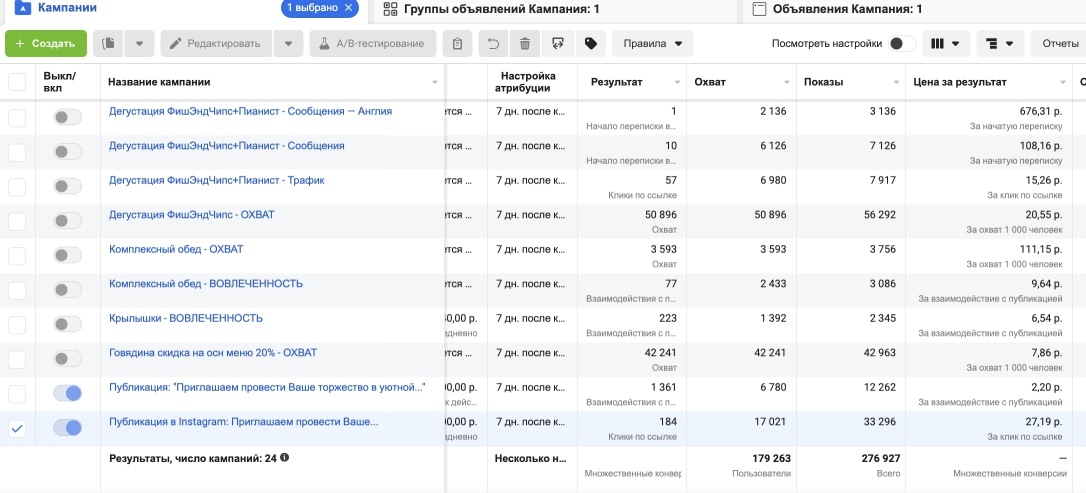Tick checkbox for Комплексный обед - ОХВАТ row
The height and width of the screenshot is (493, 1086).
(17, 256)
